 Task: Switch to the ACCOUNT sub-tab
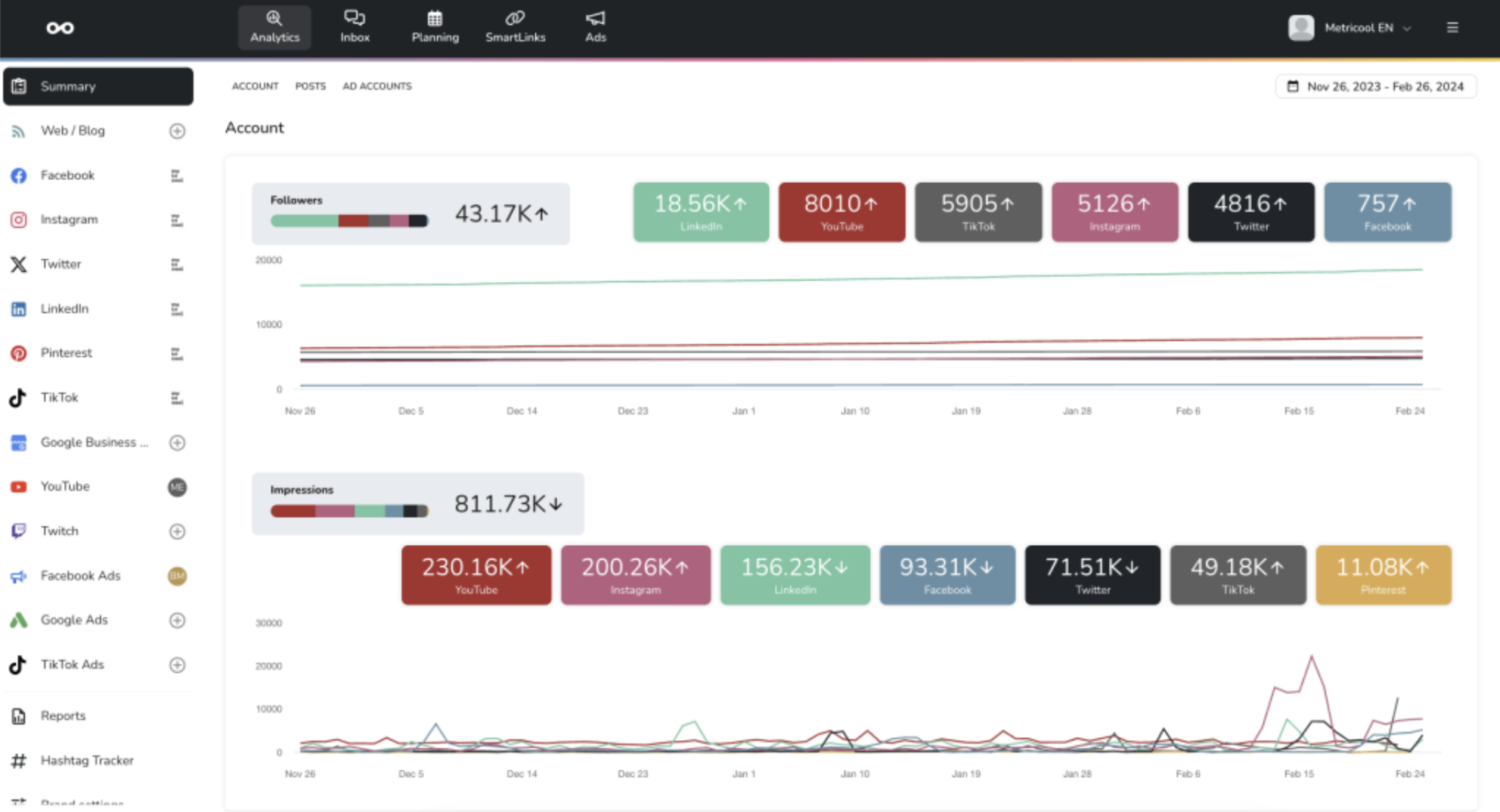tap(255, 86)
